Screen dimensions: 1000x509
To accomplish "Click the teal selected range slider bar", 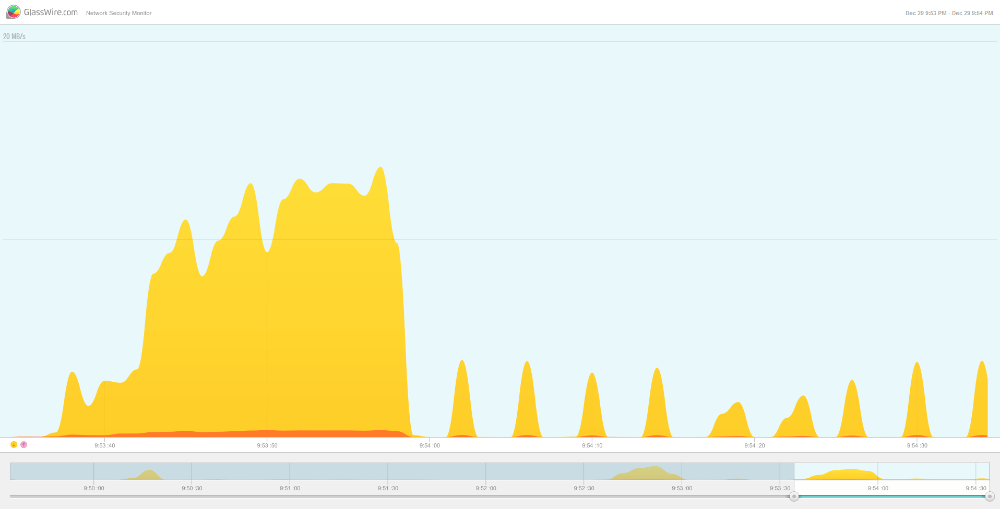I will [x=892, y=496].
